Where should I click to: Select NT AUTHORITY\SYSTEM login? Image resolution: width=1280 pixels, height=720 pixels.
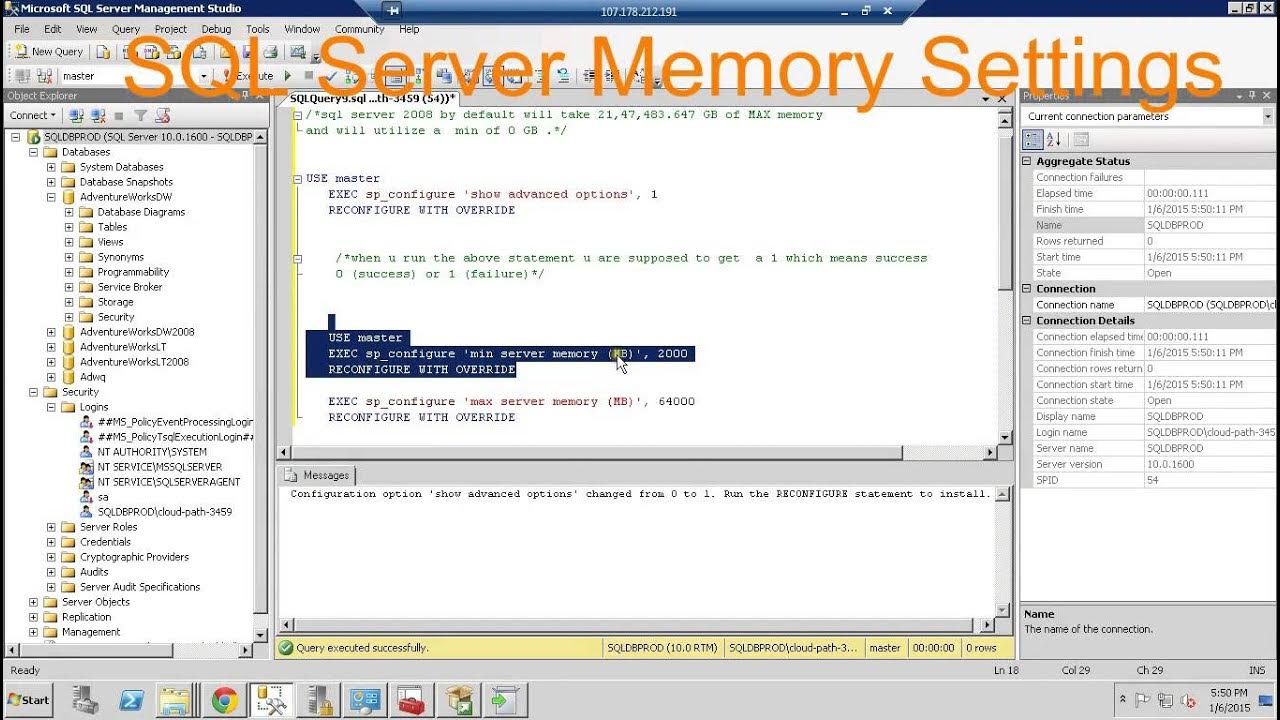pyautogui.click(x=152, y=452)
